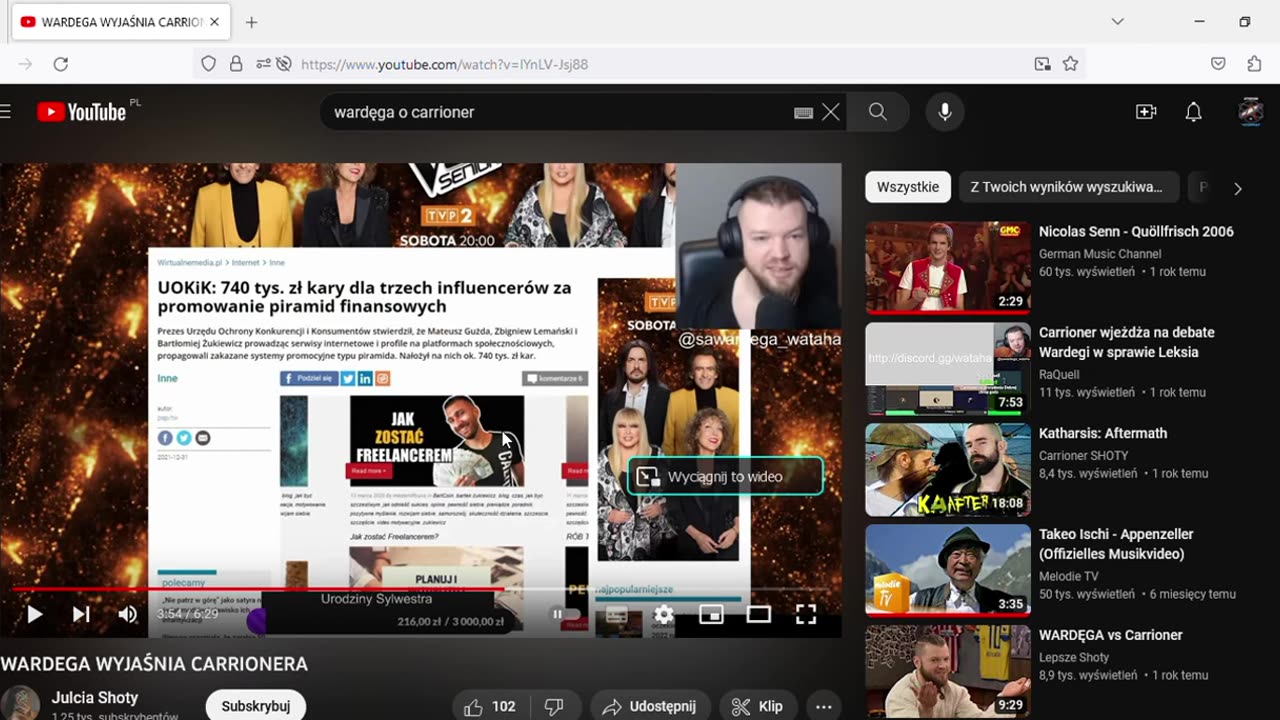Screen dimensions: 1280x720
Task: Enter fullscreen mode
Action: (806, 614)
